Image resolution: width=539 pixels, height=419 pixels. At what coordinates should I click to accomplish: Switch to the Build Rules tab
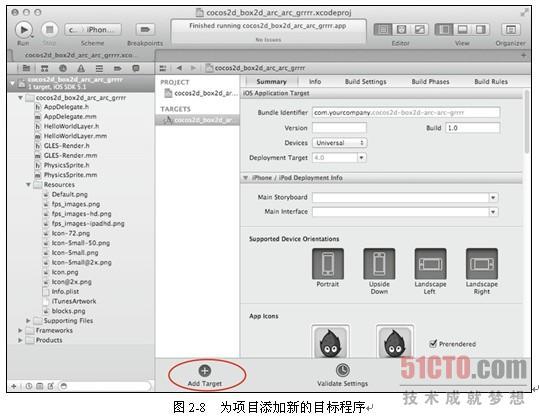click(491, 81)
